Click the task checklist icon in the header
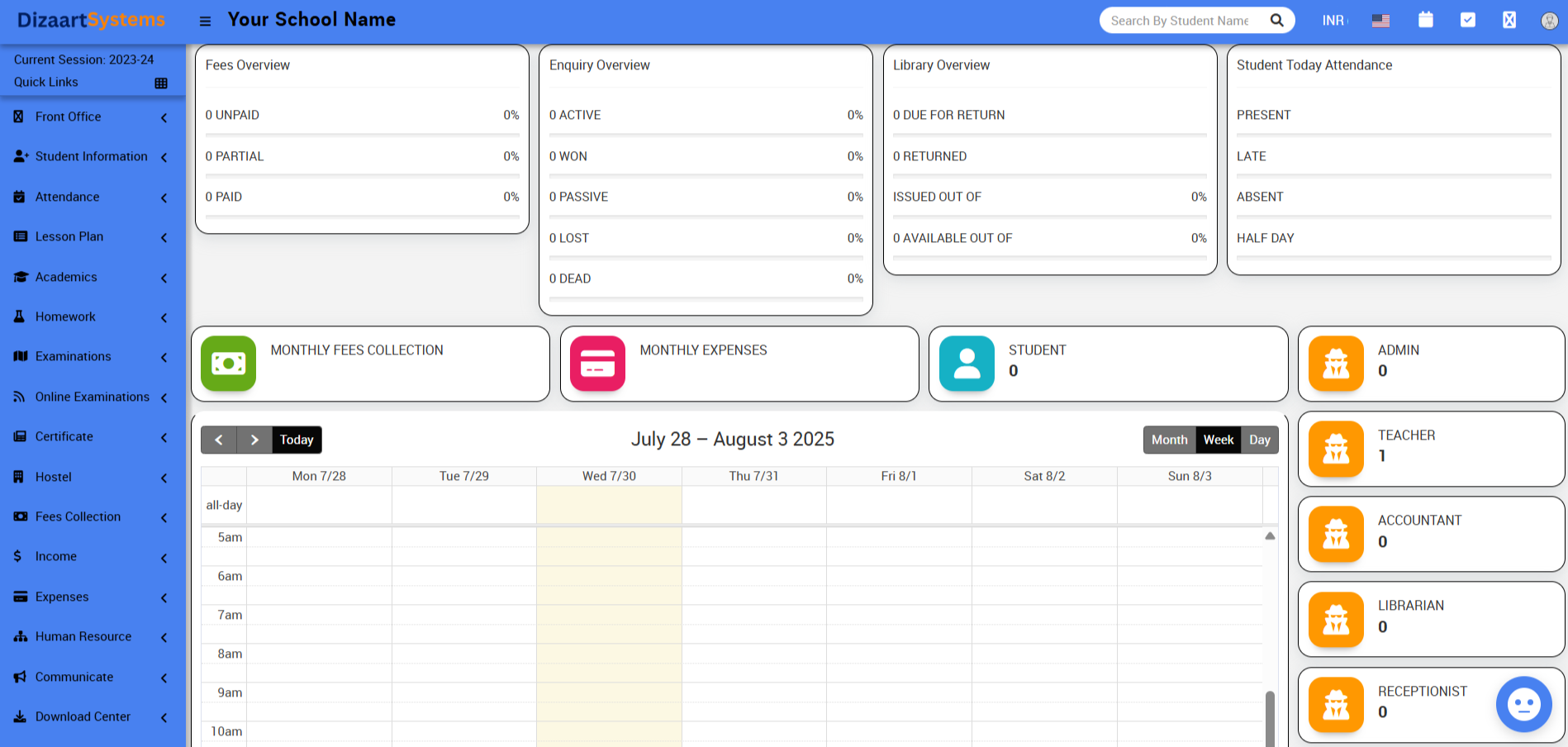 pos(1468,19)
